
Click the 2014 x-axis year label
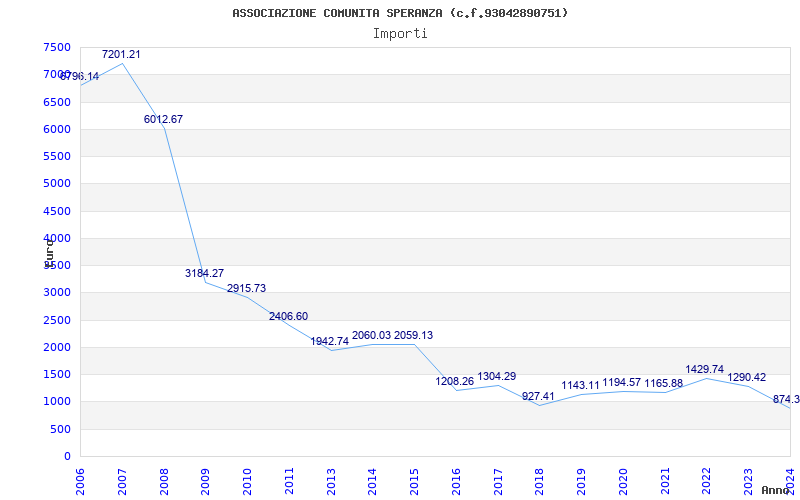pyautogui.click(x=373, y=482)
